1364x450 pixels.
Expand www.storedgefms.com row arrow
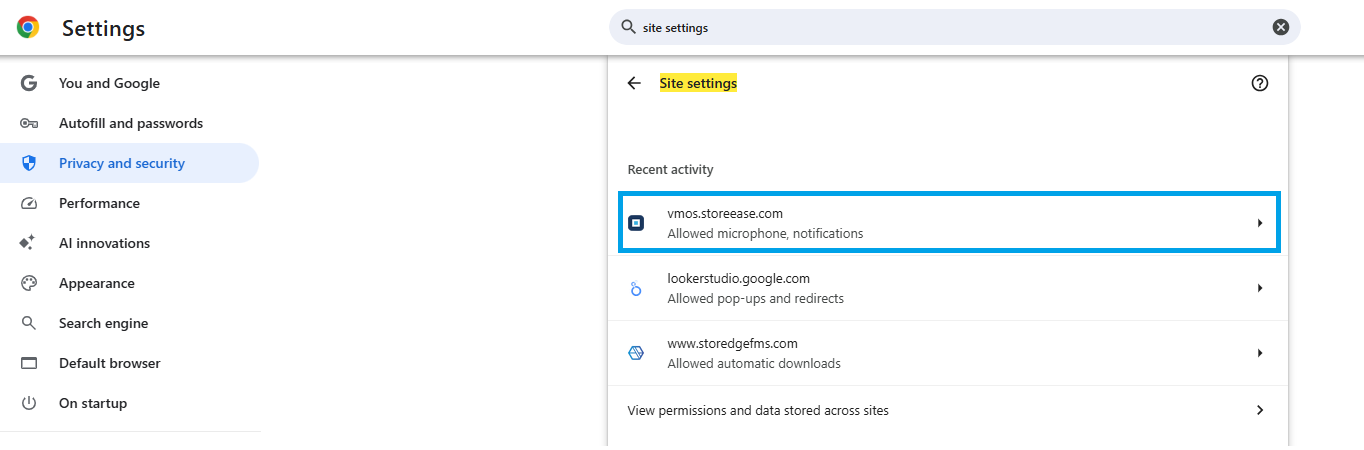tap(1260, 353)
